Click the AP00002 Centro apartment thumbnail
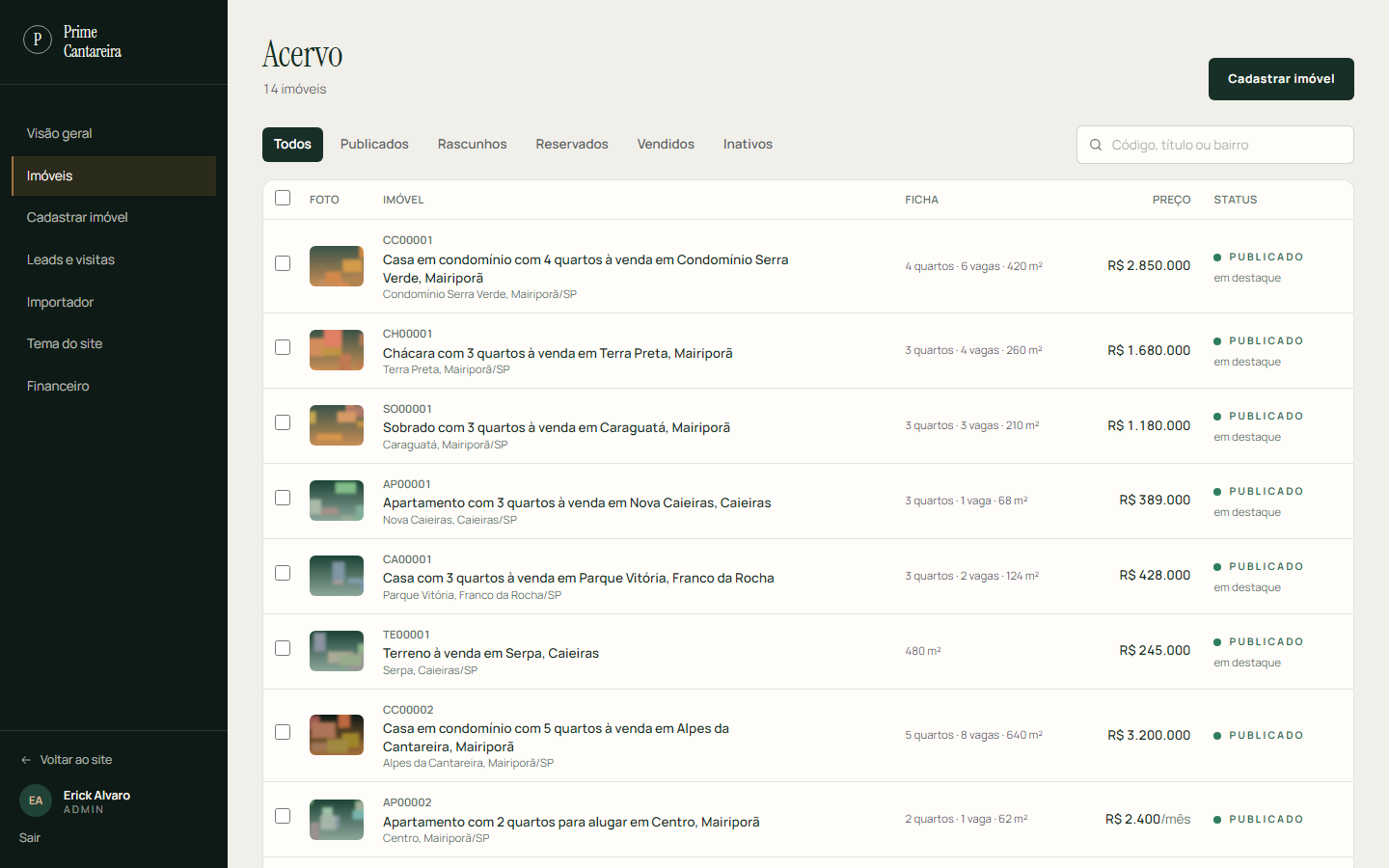The image size is (1389, 868). click(337, 820)
